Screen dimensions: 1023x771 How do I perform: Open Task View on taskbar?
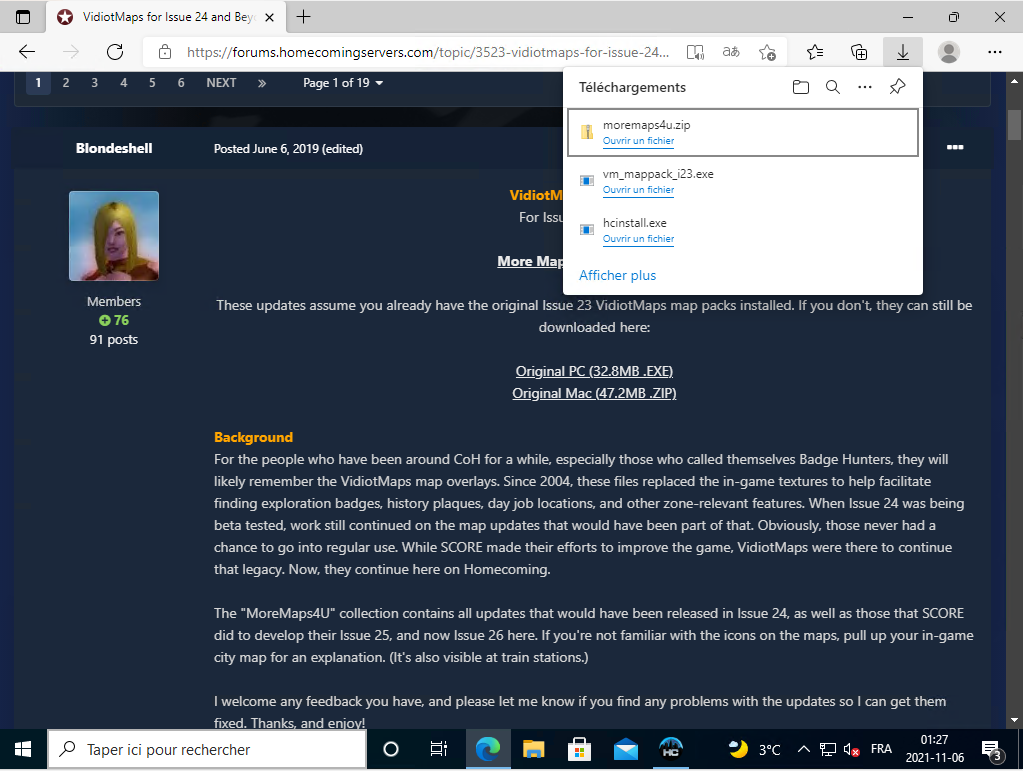pos(438,749)
